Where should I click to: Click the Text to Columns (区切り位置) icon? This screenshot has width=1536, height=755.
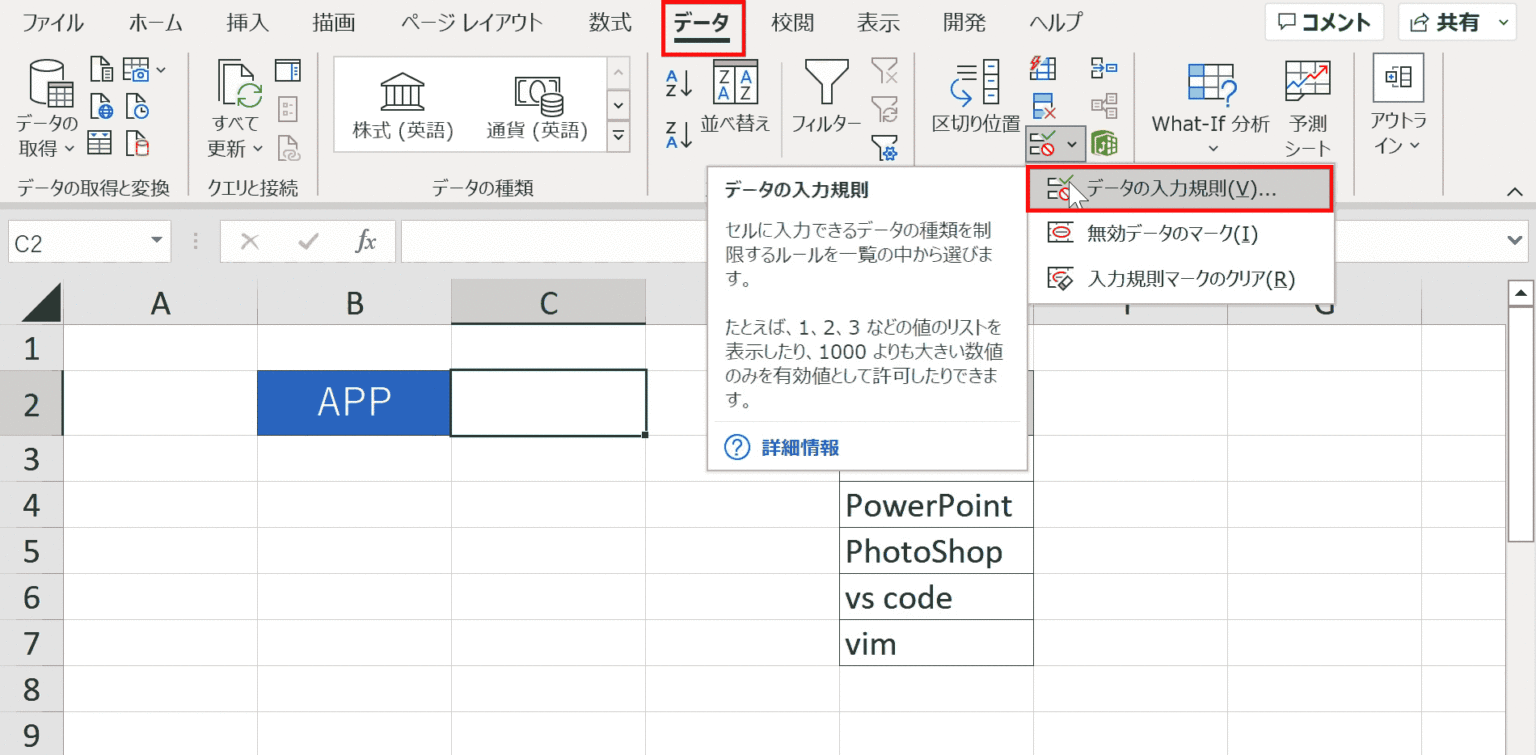click(975, 82)
